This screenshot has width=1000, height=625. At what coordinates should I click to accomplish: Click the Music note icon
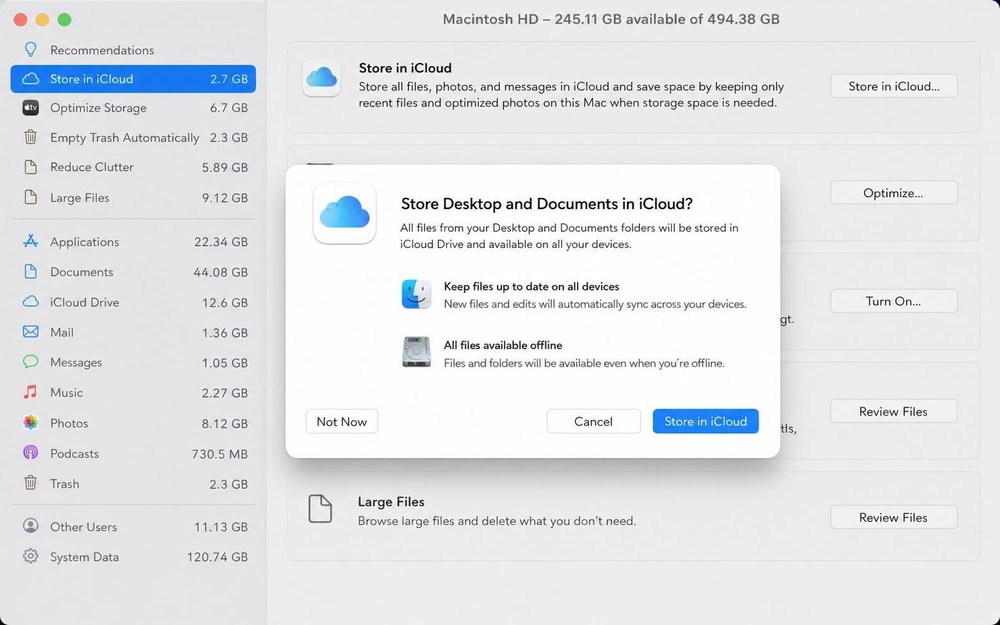[x=31, y=392]
